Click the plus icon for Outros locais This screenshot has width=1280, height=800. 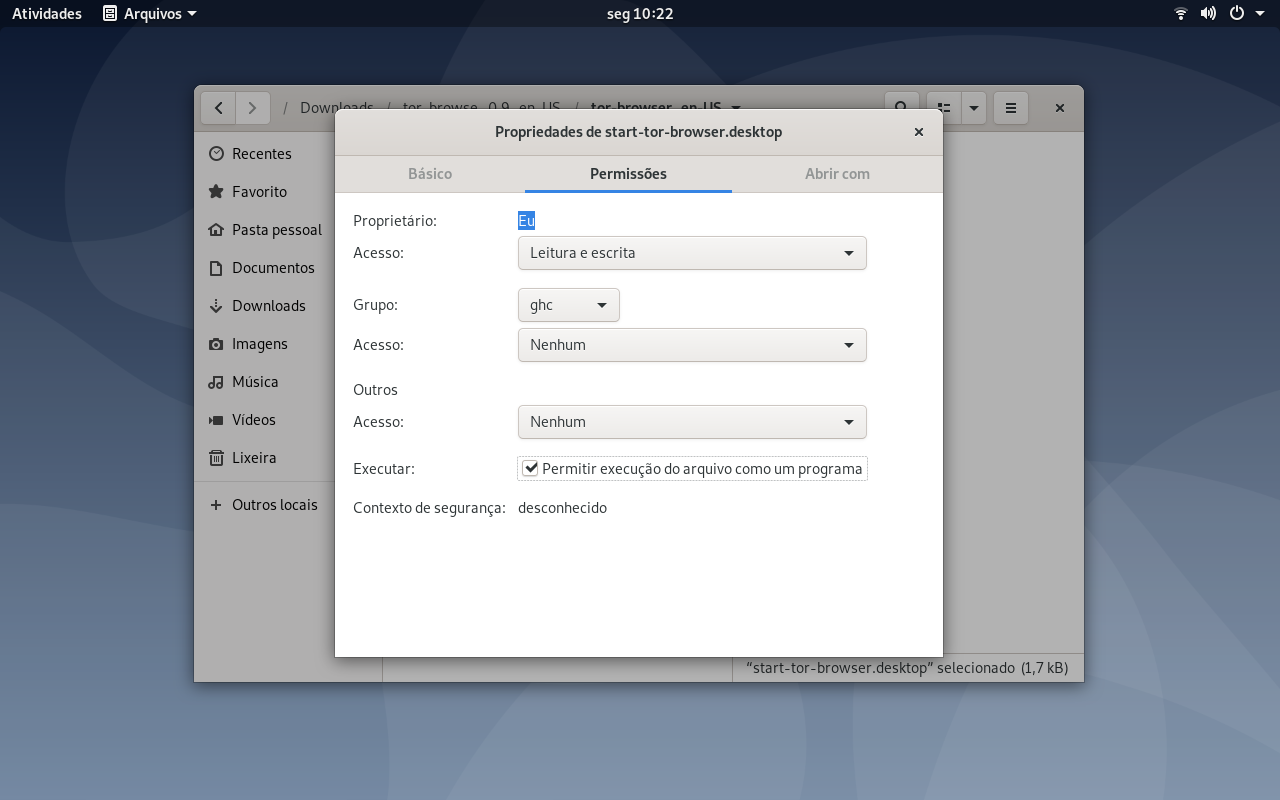pyautogui.click(x=216, y=505)
